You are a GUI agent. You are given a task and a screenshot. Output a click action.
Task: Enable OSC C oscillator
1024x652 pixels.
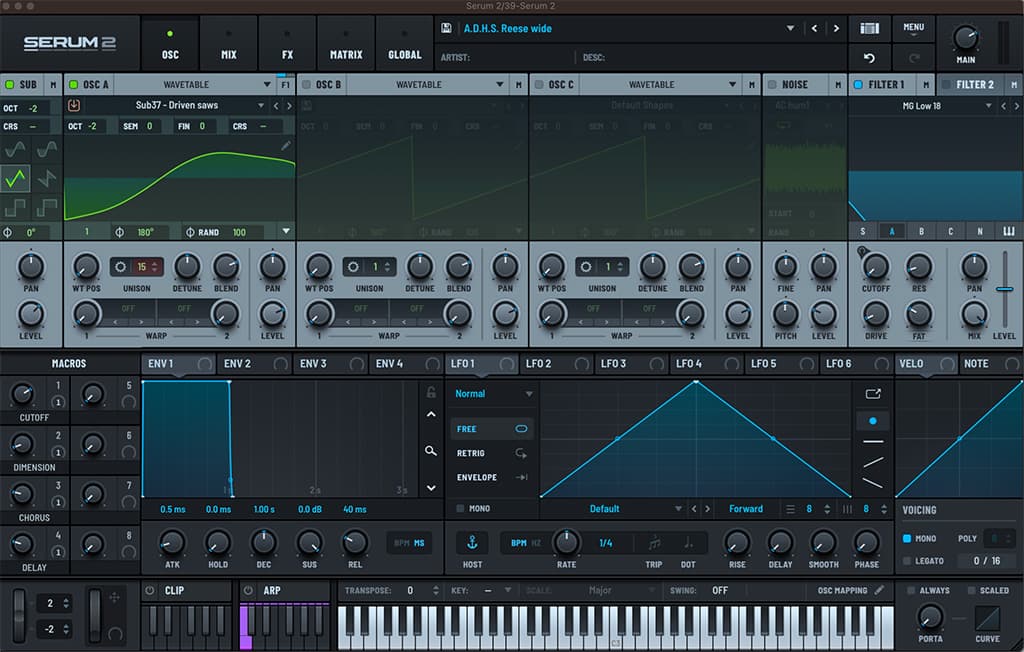[539, 85]
